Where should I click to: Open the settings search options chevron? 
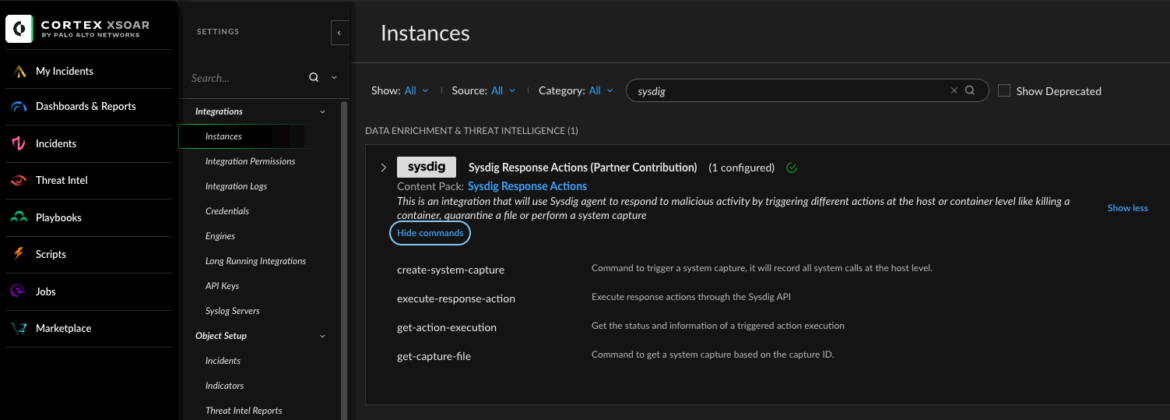[x=334, y=77]
